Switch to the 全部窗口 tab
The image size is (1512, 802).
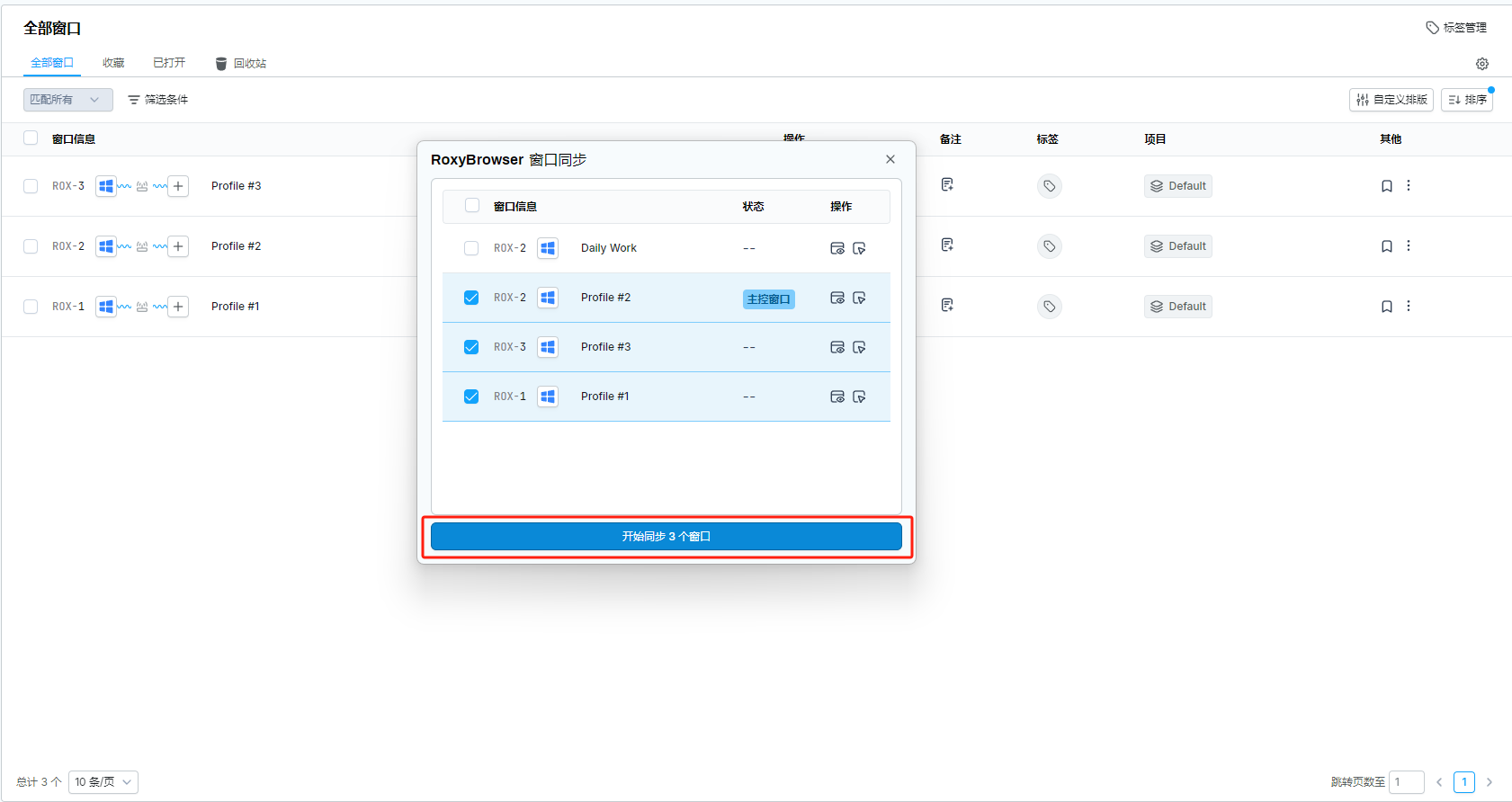coord(52,63)
